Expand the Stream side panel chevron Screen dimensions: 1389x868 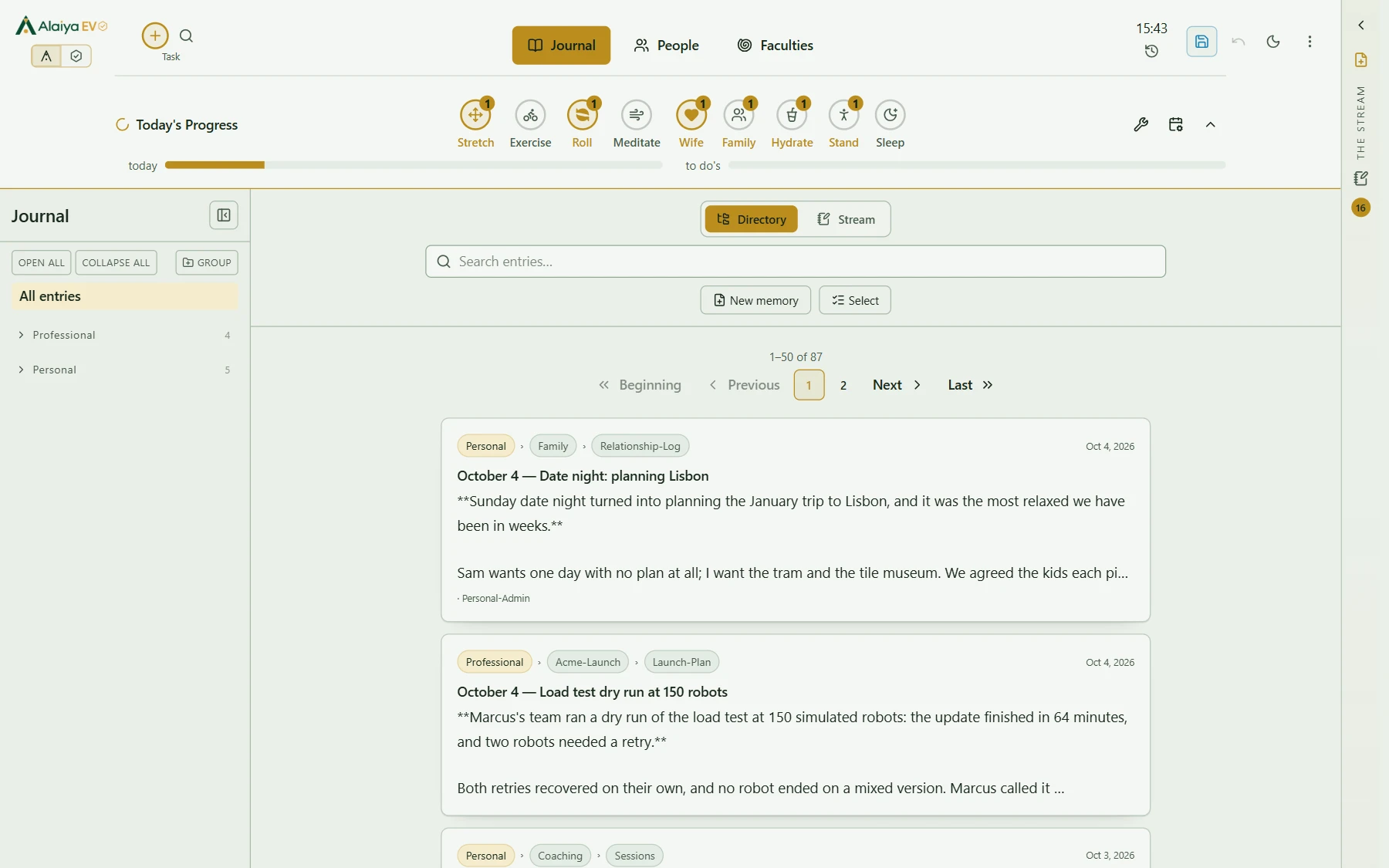pyautogui.click(x=1361, y=25)
